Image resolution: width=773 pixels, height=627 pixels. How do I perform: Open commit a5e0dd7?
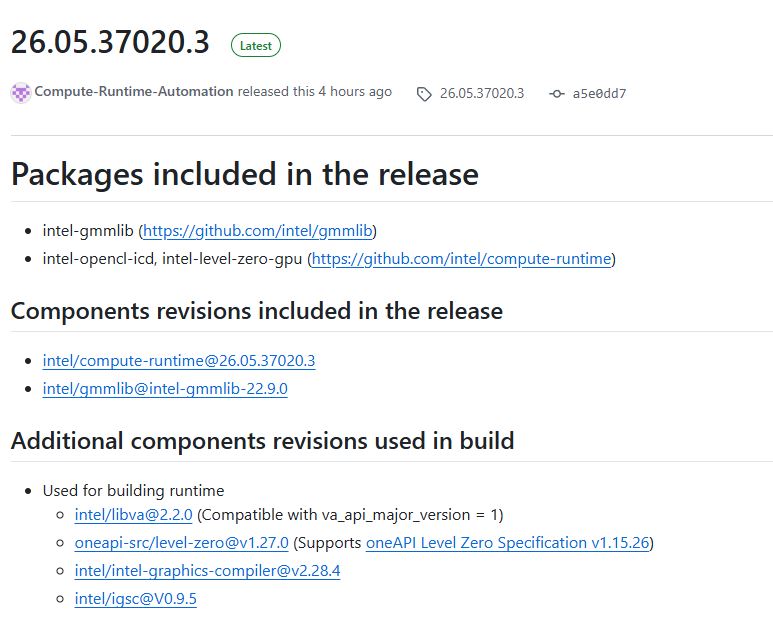pos(599,94)
